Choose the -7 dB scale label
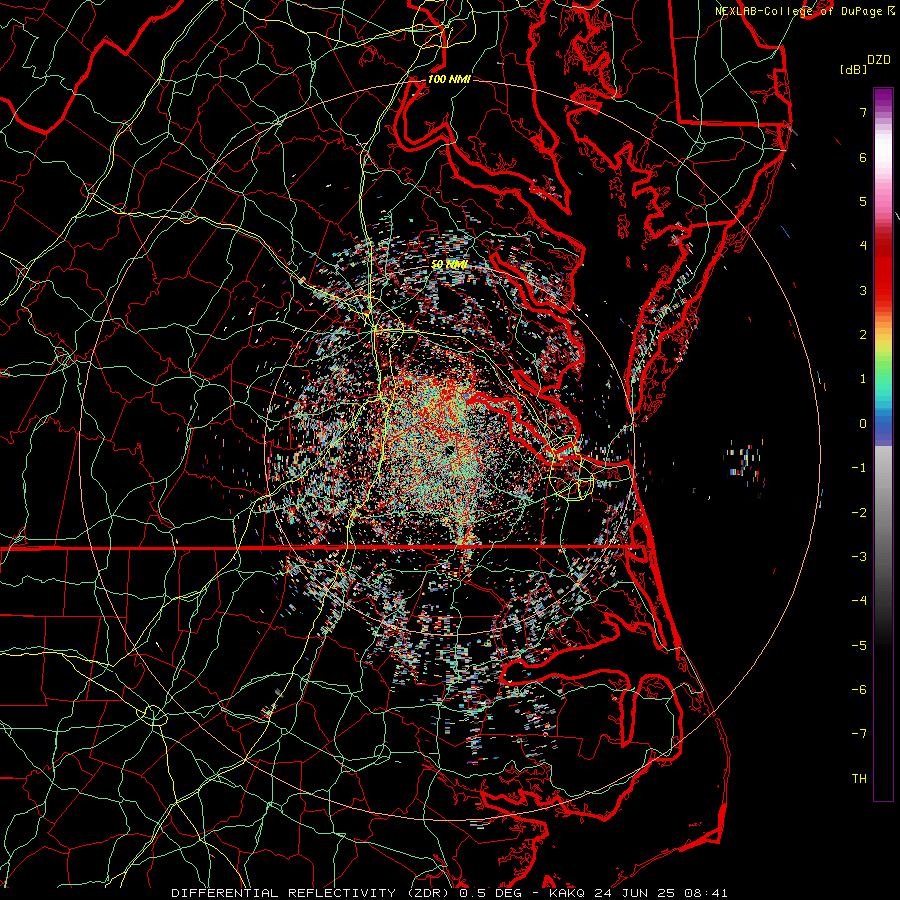This screenshot has width=900, height=900. click(859, 734)
